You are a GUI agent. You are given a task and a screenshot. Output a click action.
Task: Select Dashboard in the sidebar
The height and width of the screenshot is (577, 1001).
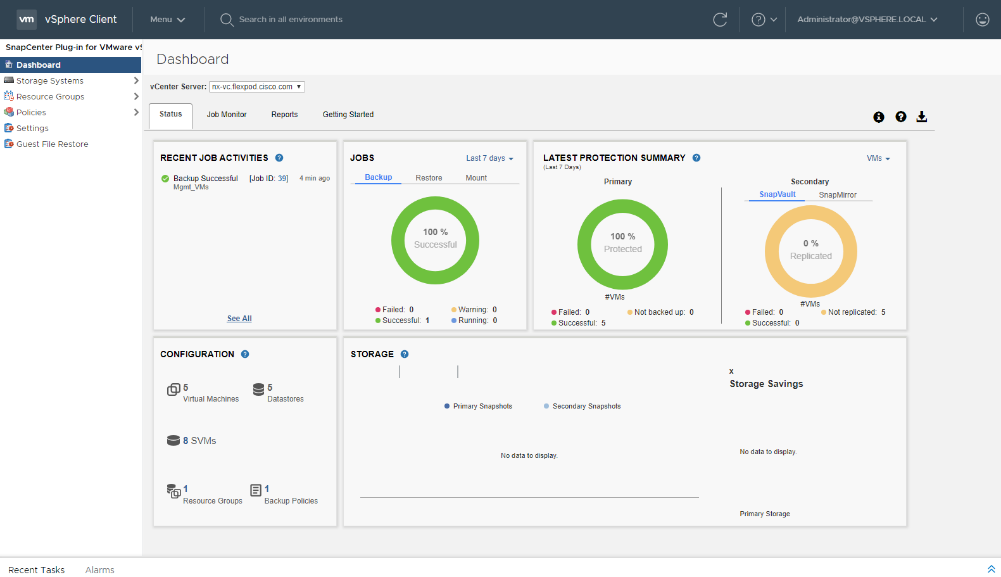coord(71,64)
